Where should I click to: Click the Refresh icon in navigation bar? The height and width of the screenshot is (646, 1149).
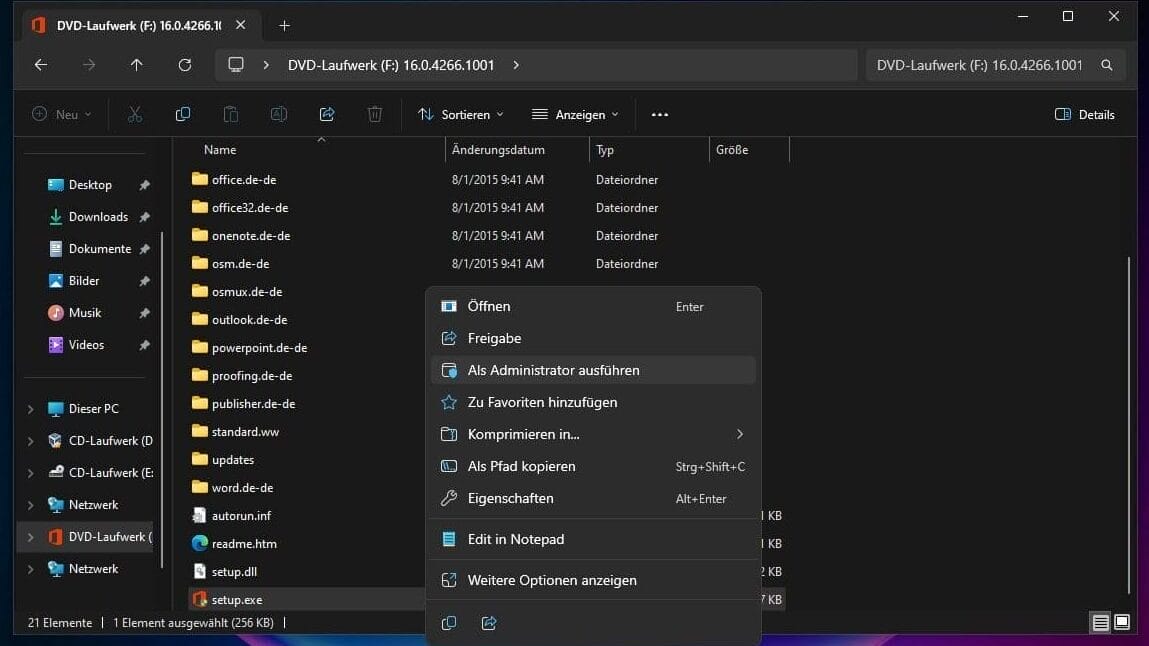[x=185, y=65]
